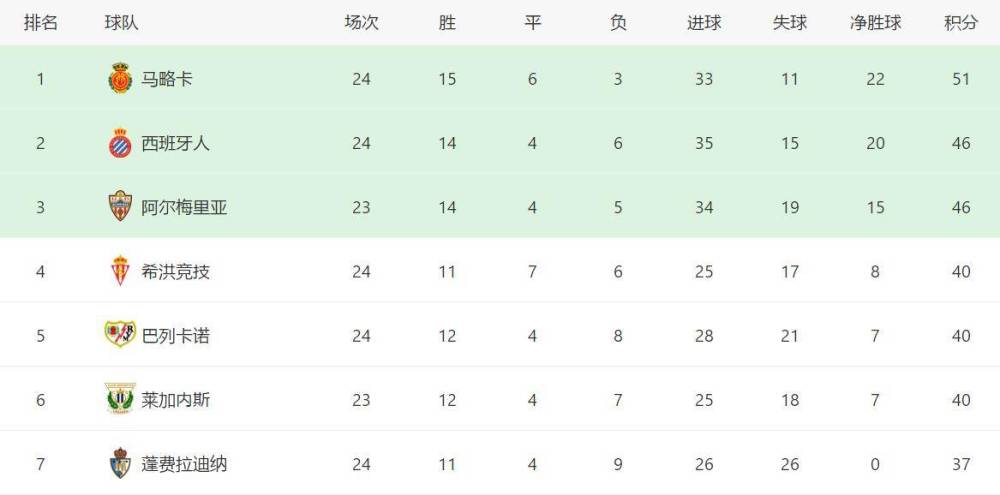Image resolution: width=1000 pixels, height=495 pixels.
Task: Select the 希洪竞技 crest icon
Action: tap(120, 270)
